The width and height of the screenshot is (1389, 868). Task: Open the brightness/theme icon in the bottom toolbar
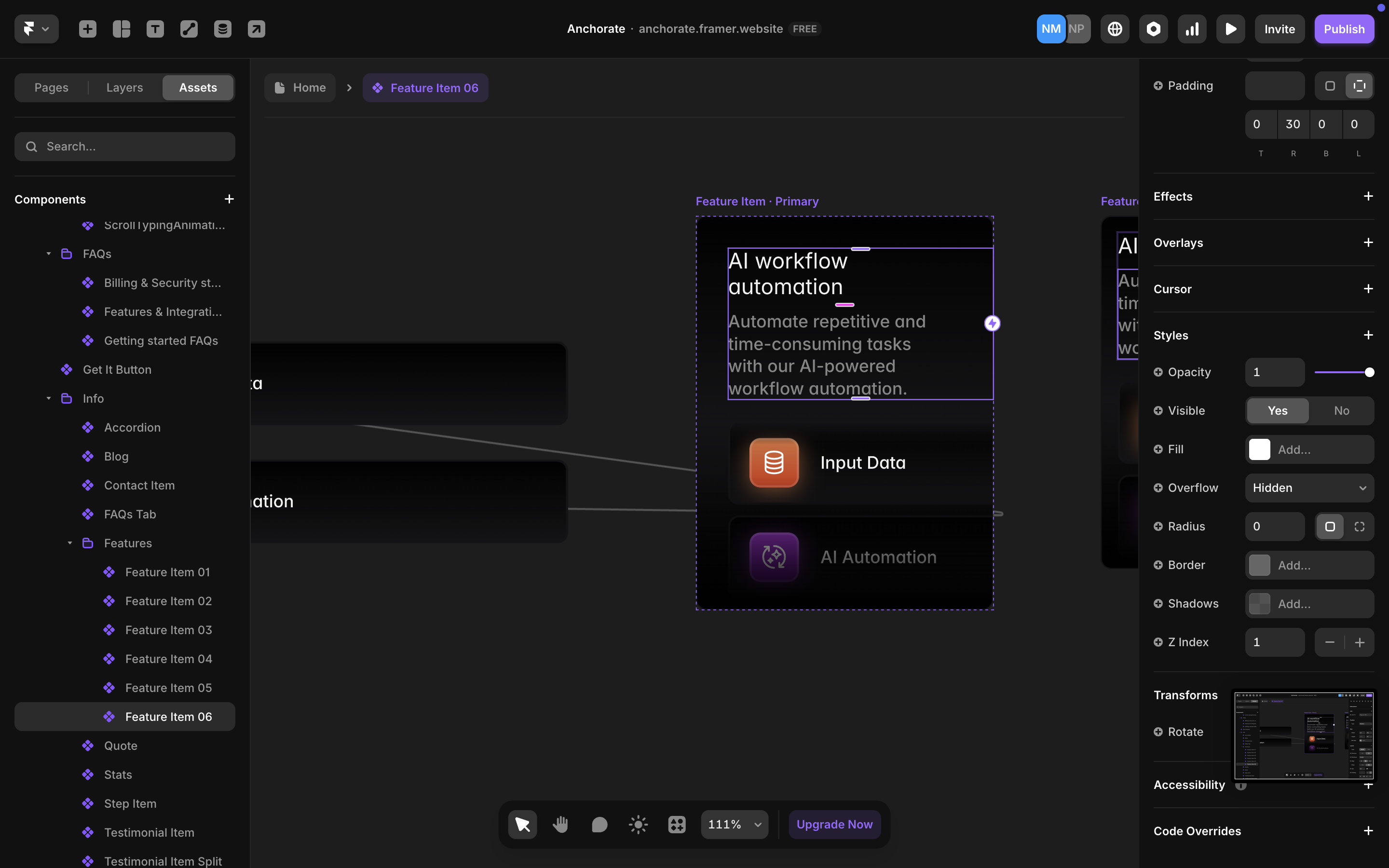[638, 824]
